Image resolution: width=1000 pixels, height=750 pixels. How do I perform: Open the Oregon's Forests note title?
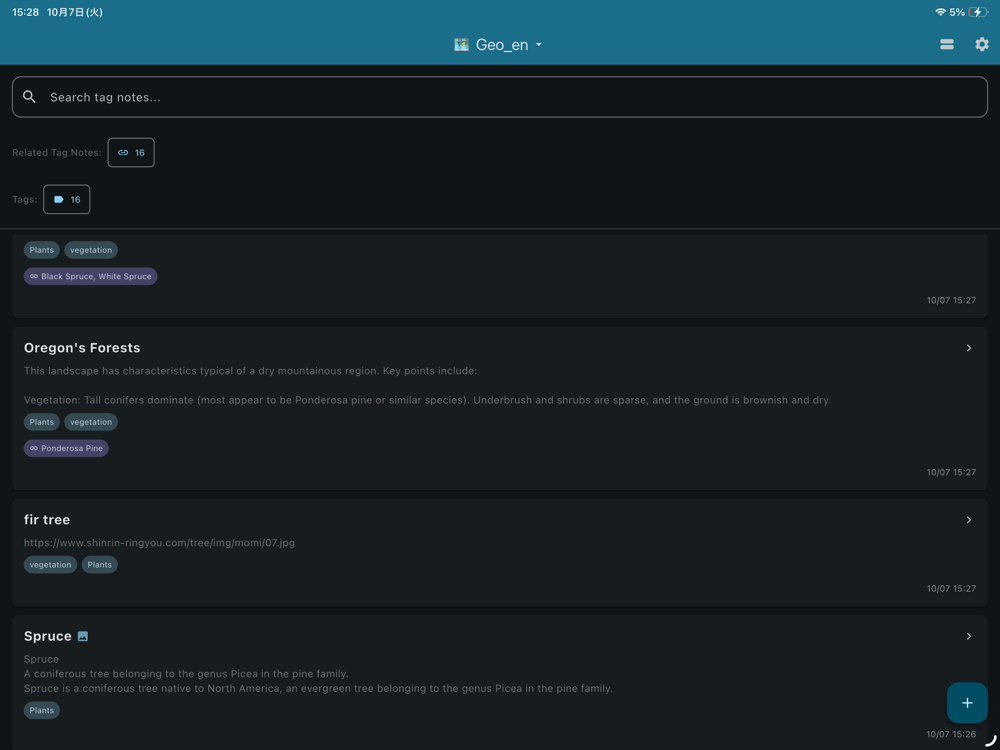[x=82, y=348]
